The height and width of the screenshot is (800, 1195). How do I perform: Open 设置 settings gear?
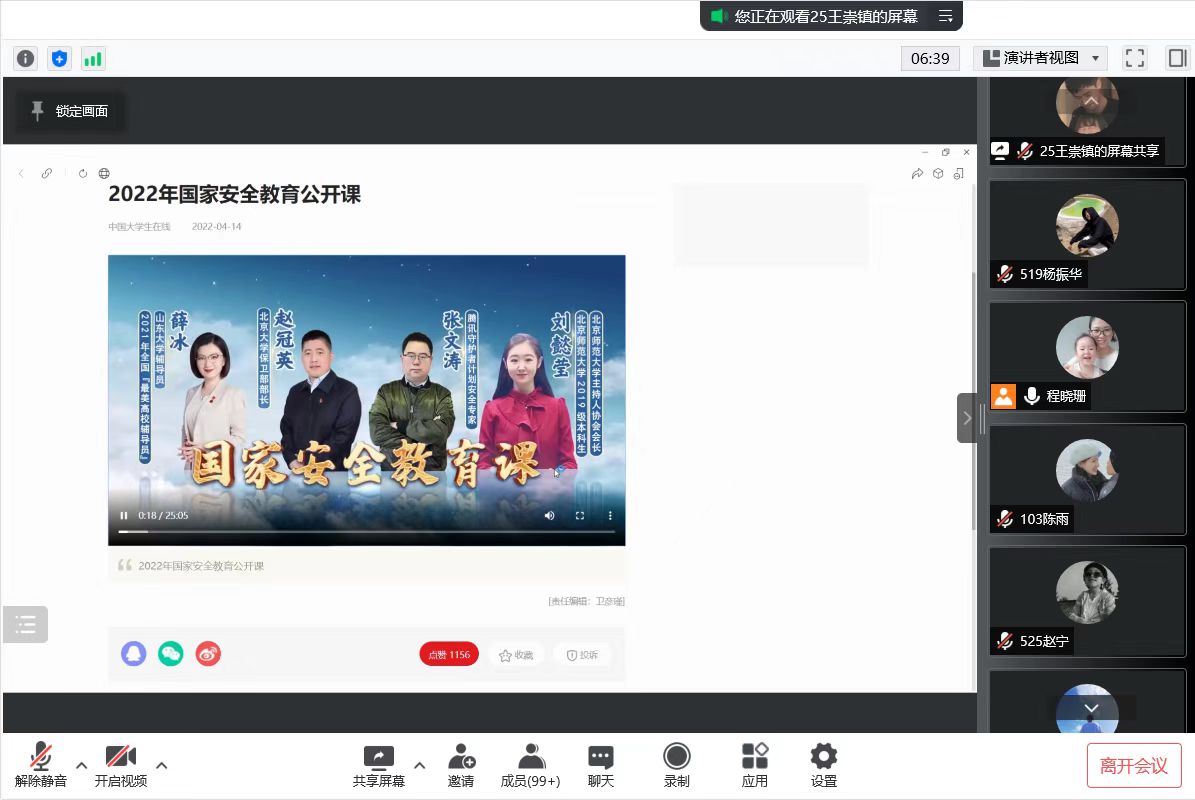coord(824,765)
